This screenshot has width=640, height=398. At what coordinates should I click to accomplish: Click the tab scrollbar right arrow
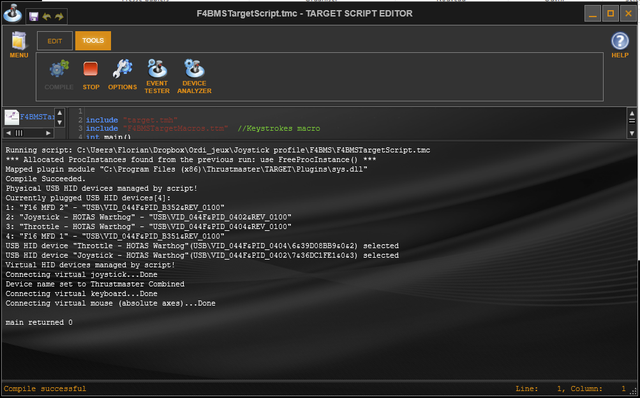point(48,133)
